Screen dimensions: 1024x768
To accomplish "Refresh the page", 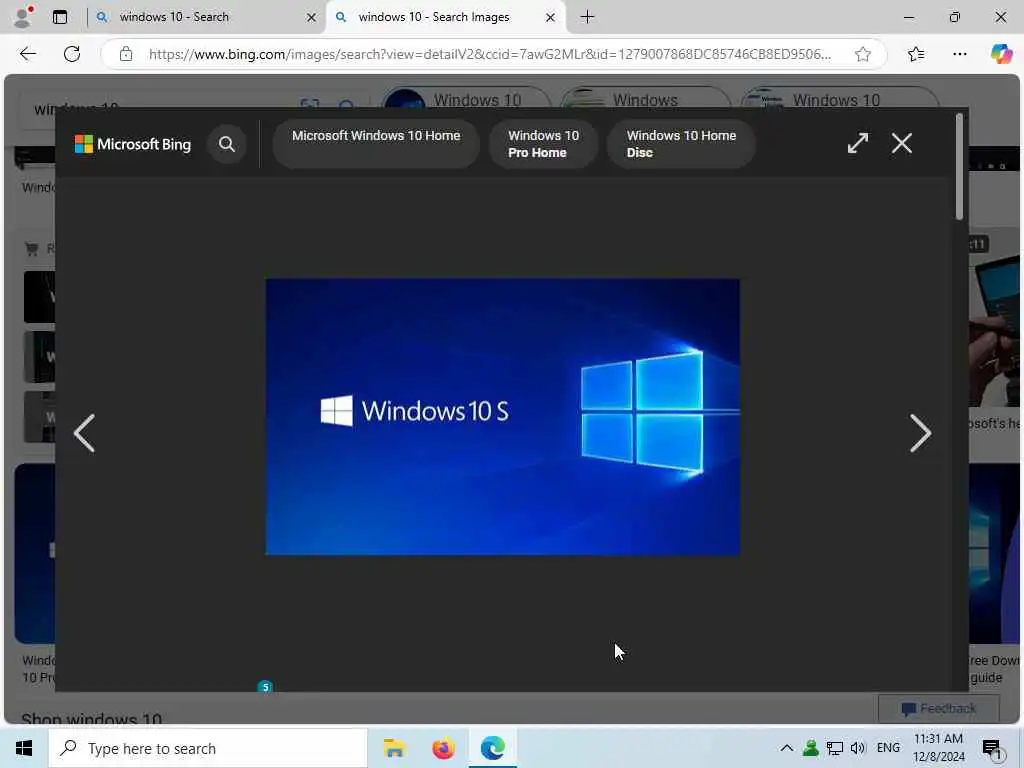I will pyautogui.click(x=72, y=54).
